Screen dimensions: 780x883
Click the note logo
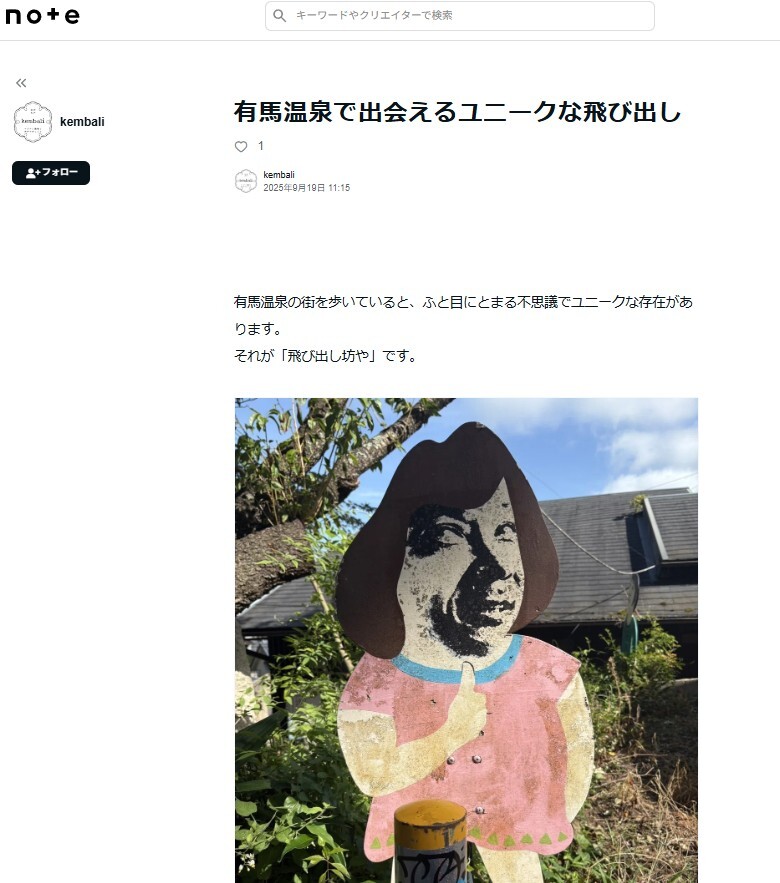(42, 16)
